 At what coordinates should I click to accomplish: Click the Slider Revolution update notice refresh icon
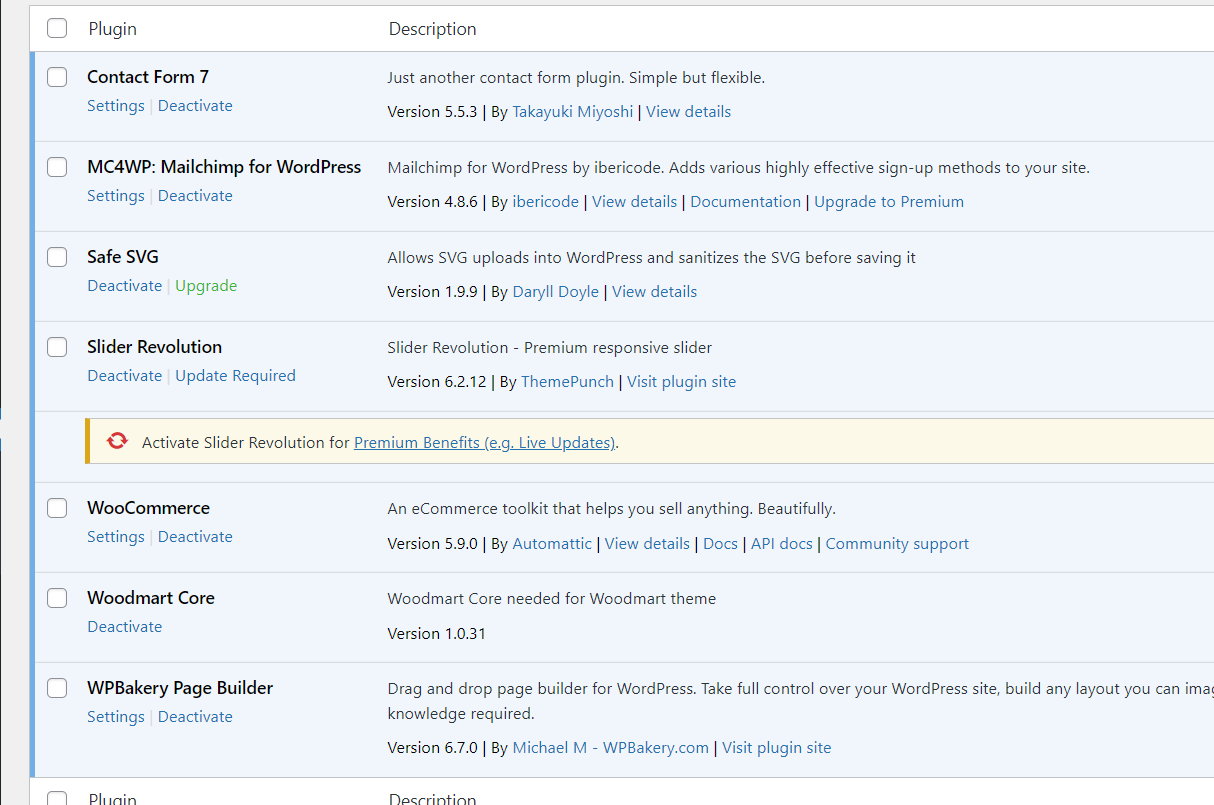click(118, 441)
